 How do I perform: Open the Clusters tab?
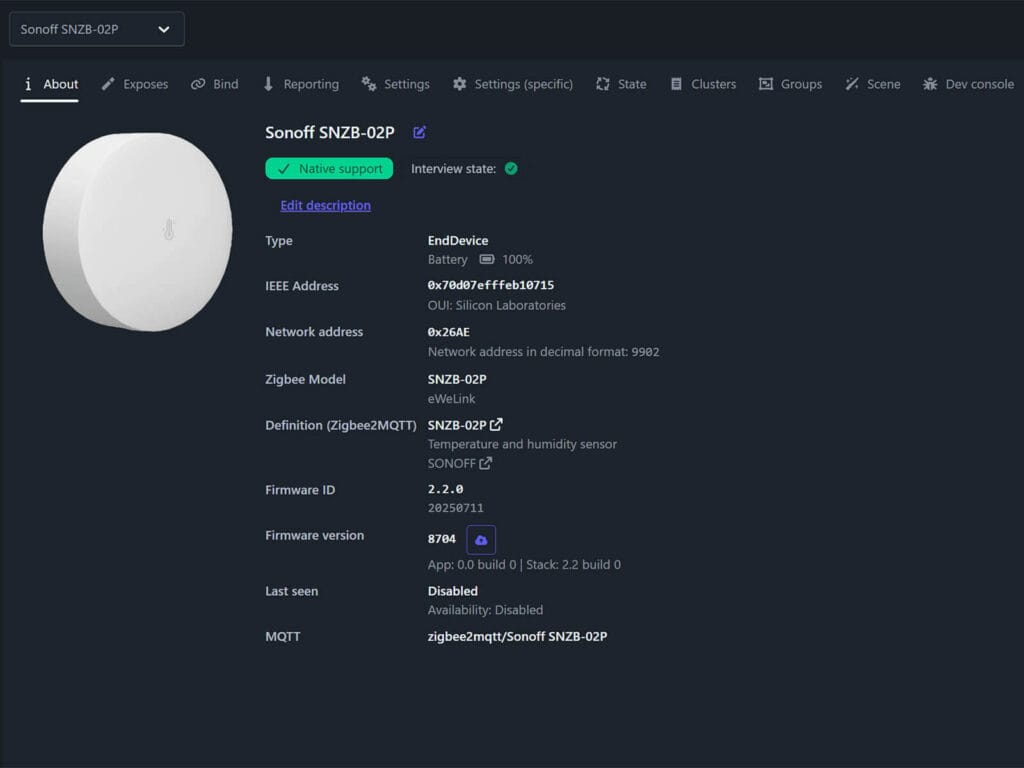pos(703,84)
